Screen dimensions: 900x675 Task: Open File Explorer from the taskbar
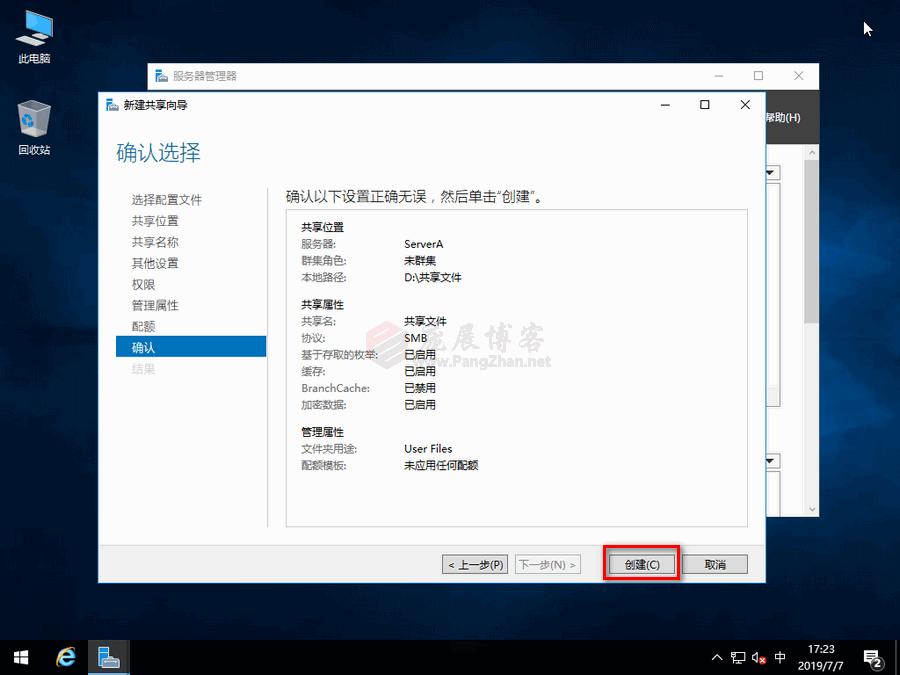107,657
